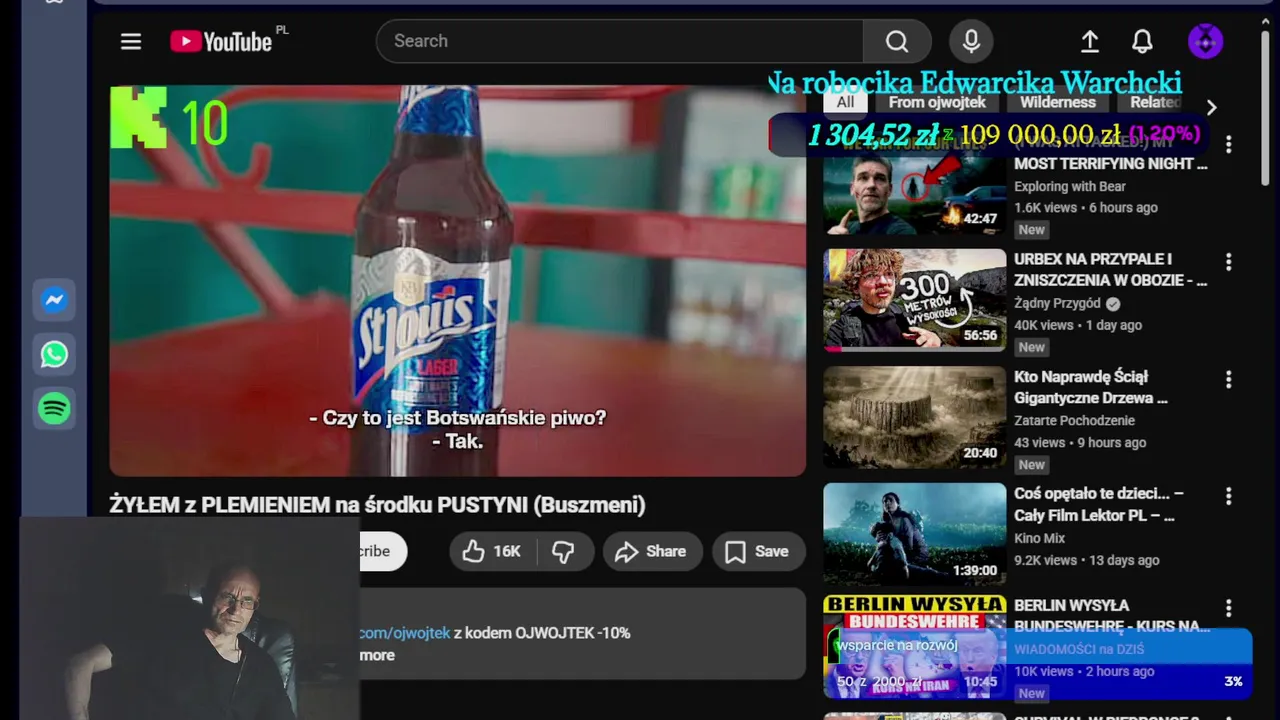Click the search magnifier button

[x=897, y=41]
